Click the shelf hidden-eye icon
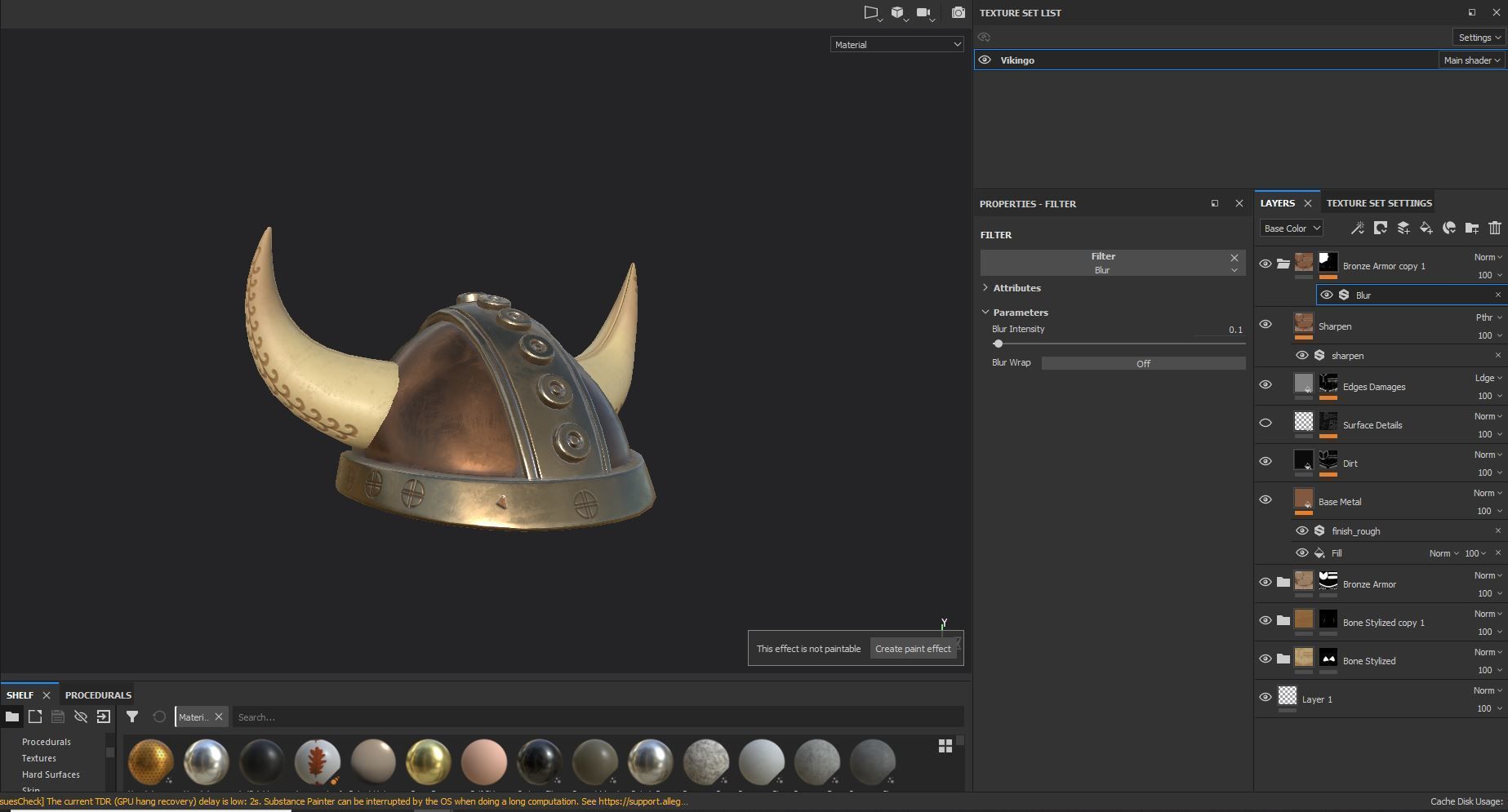This screenshot has height=812, width=1508. point(80,717)
